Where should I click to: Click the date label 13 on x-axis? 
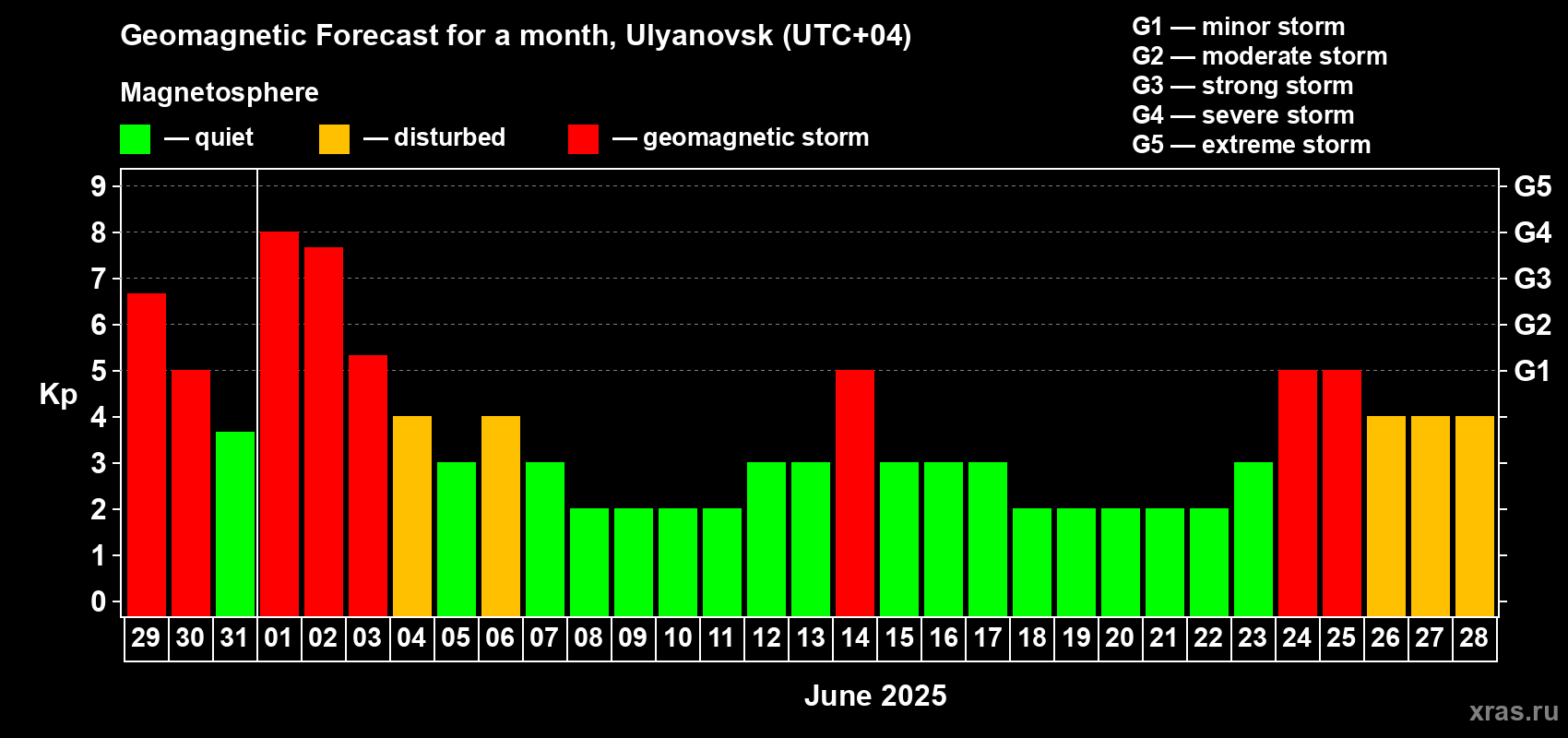point(811,638)
